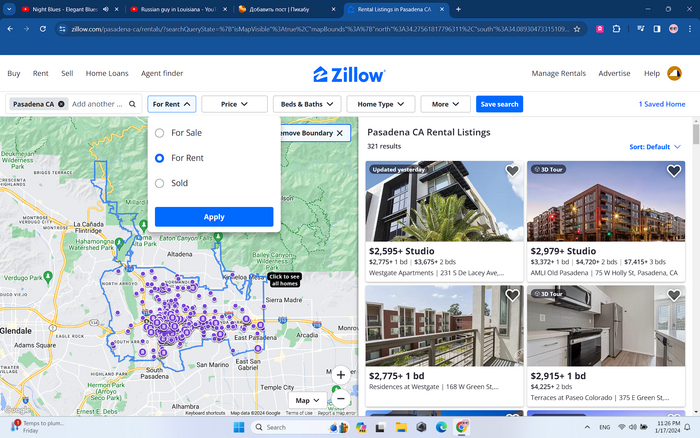
Task: Open the Home Loans menu
Action: point(107,73)
